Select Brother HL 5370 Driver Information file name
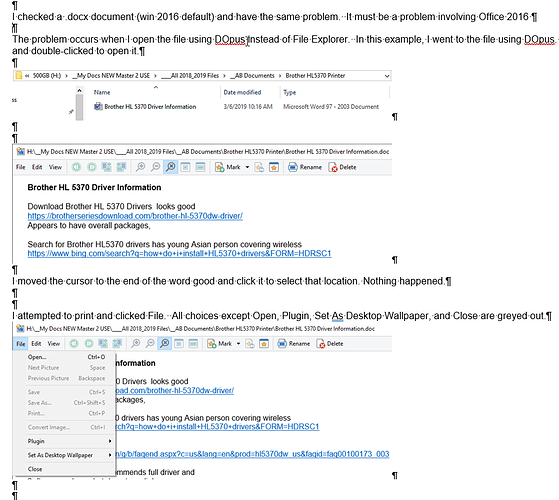This screenshot has height=500, width=559. point(150,107)
